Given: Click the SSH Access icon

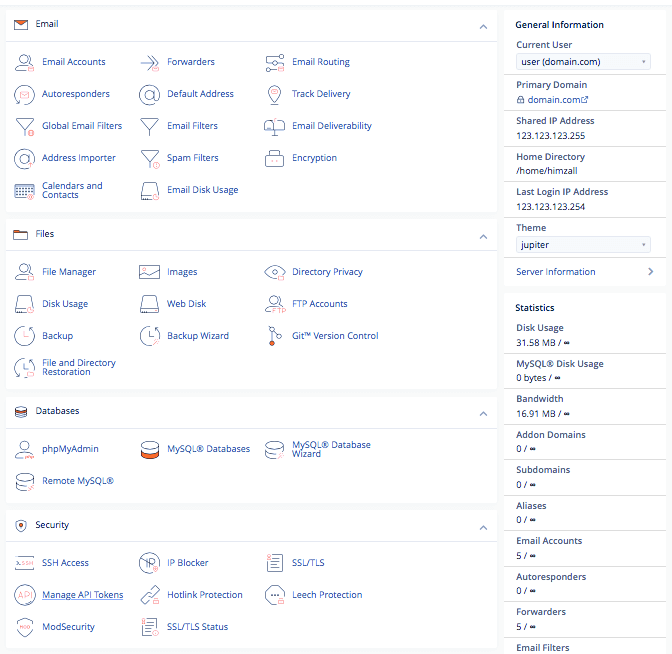Looking at the screenshot, I should [x=25, y=563].
